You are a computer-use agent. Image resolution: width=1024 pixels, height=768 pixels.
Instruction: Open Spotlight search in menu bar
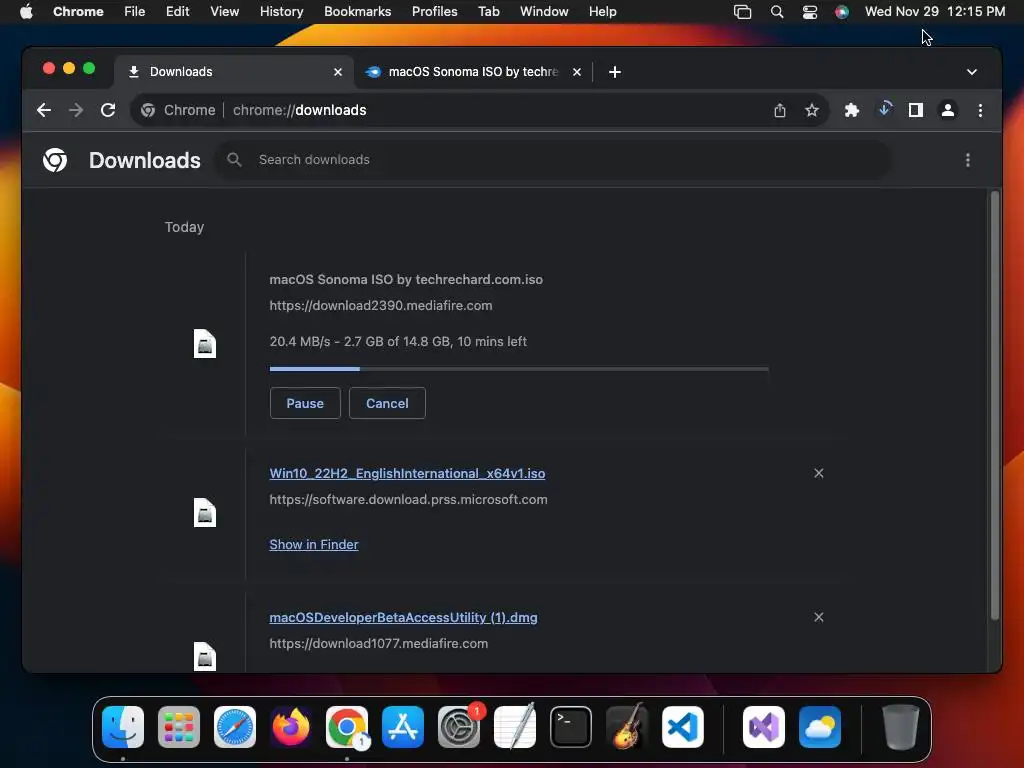click(776, 12)
